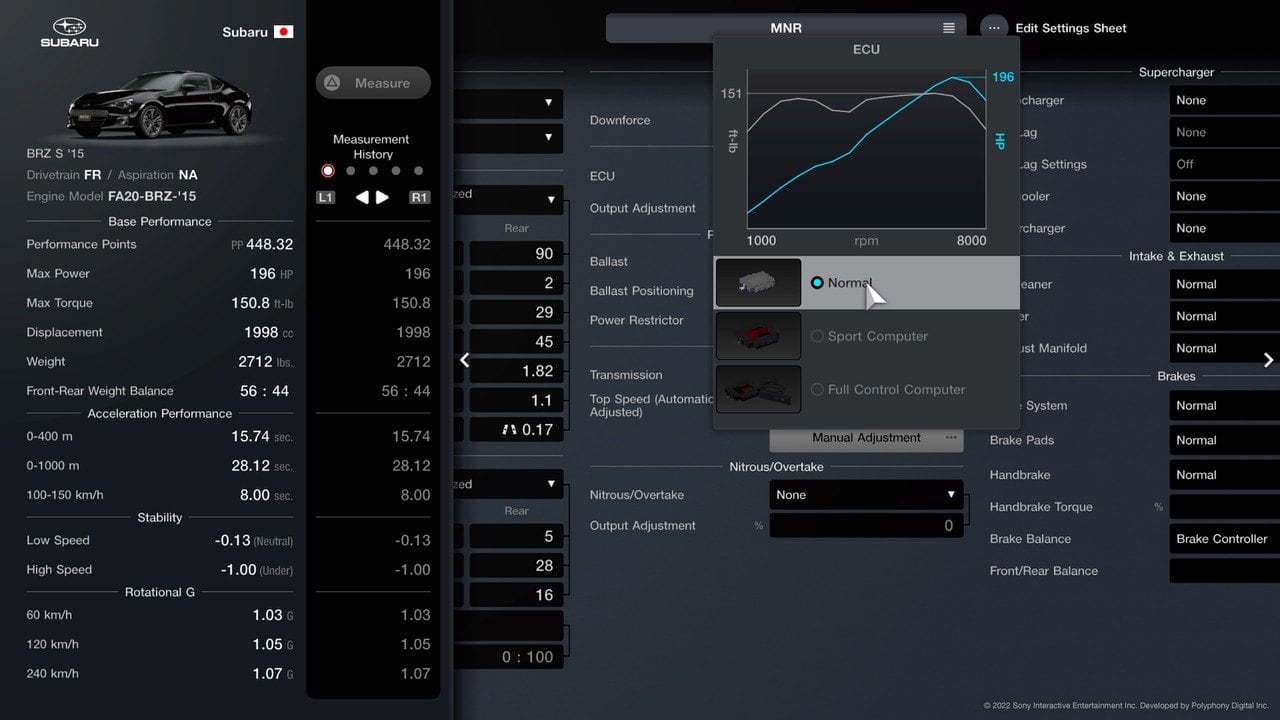Click the Full Control Computer thumbnail
The image size is (1280, 720).
[x=758, y=389]
